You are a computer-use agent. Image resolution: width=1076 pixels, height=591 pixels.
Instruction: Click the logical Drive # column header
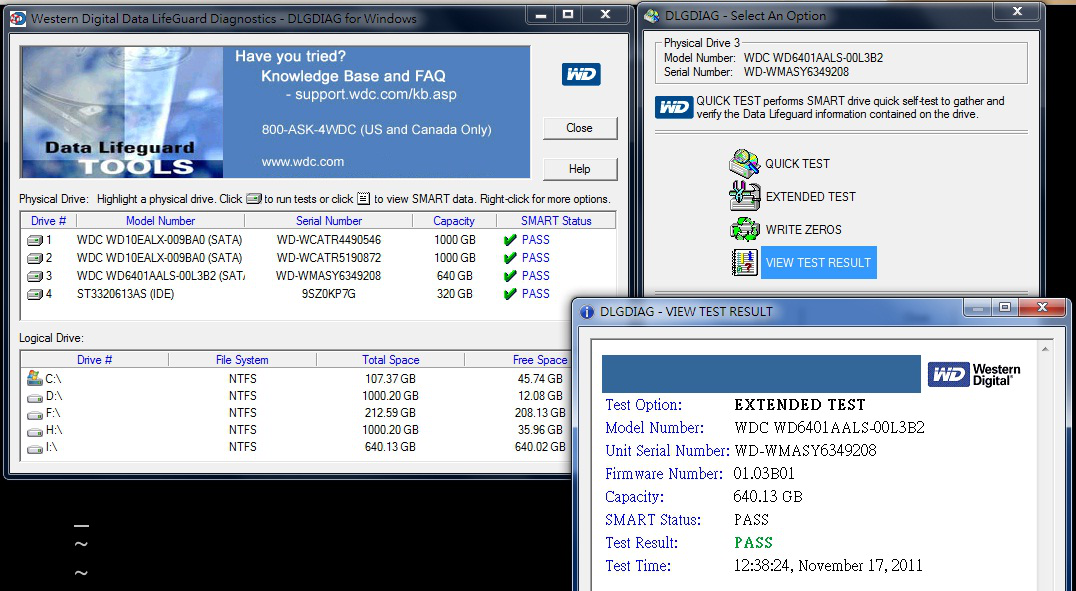point(95,360)
